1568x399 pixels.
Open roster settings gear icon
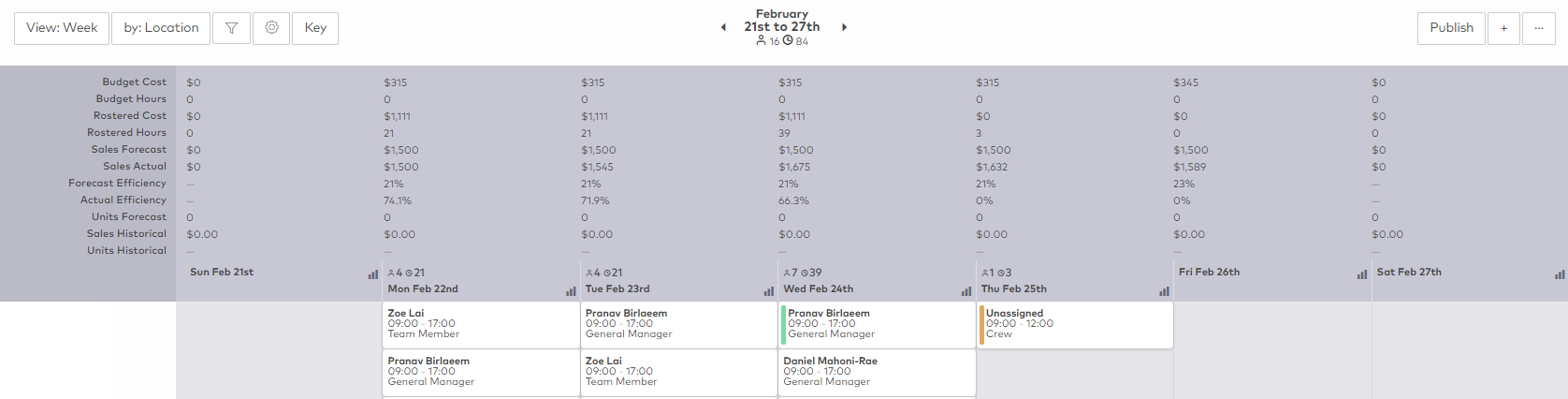pos(271,28)
